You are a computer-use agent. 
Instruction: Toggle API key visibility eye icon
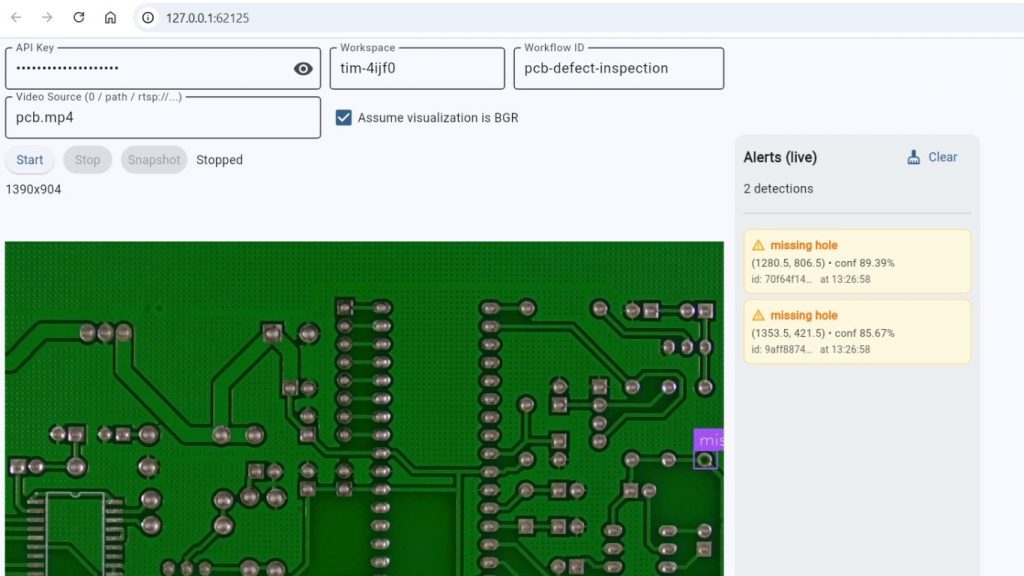click(x=303, y=68)
